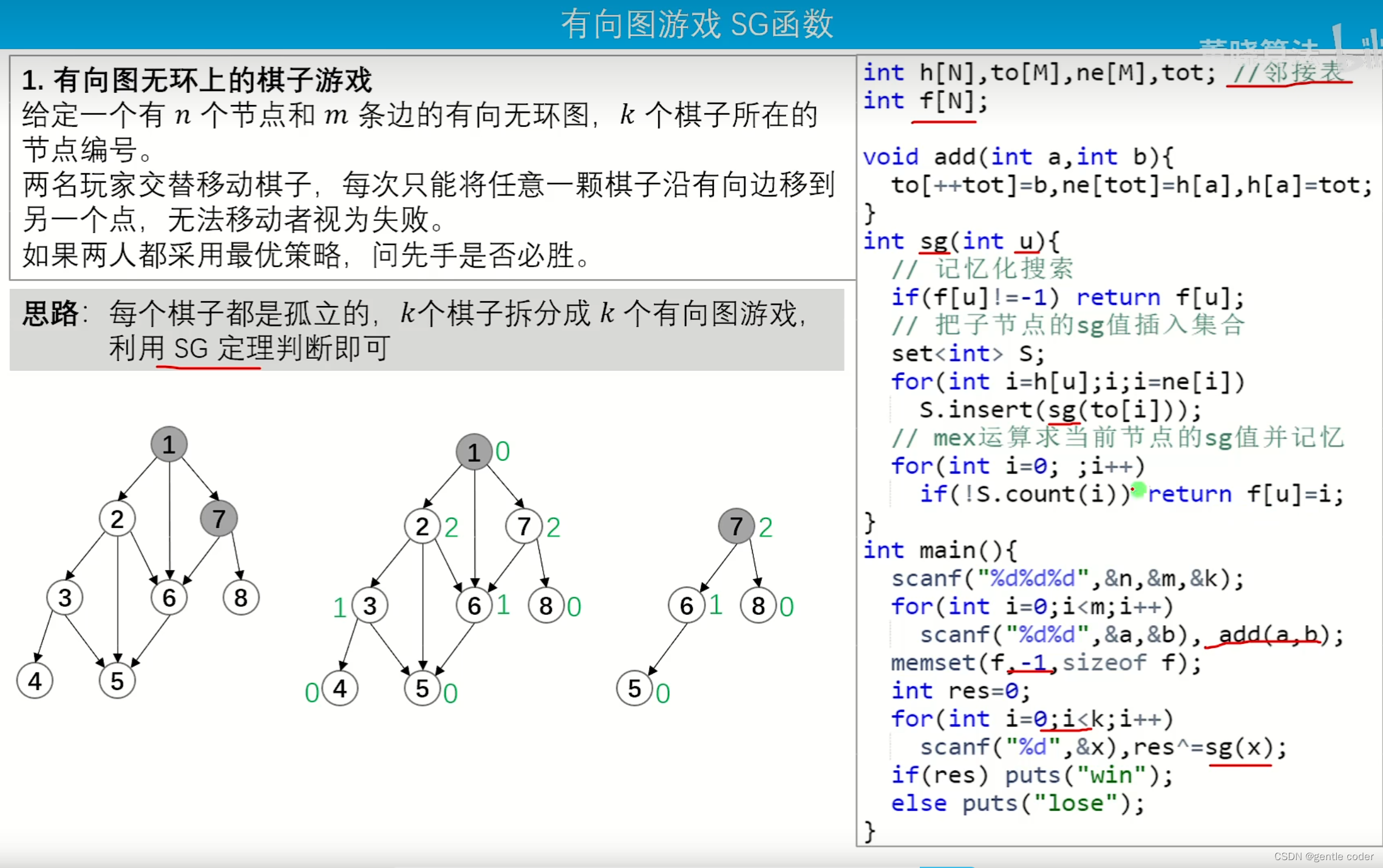Select node 5 in the rightmost graph
Screen dimensions: 1383x868
[x=634, y=688]
